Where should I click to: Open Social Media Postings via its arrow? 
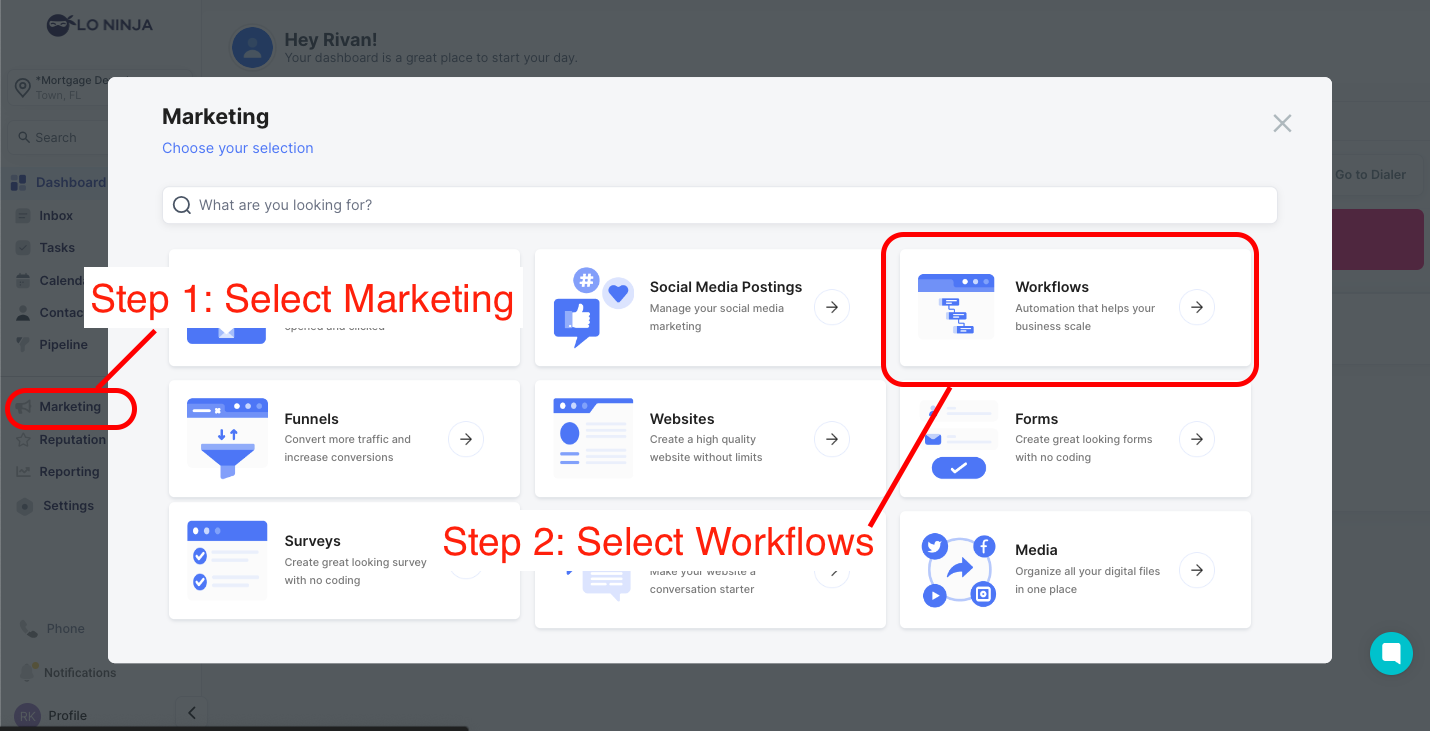point(832,307)
